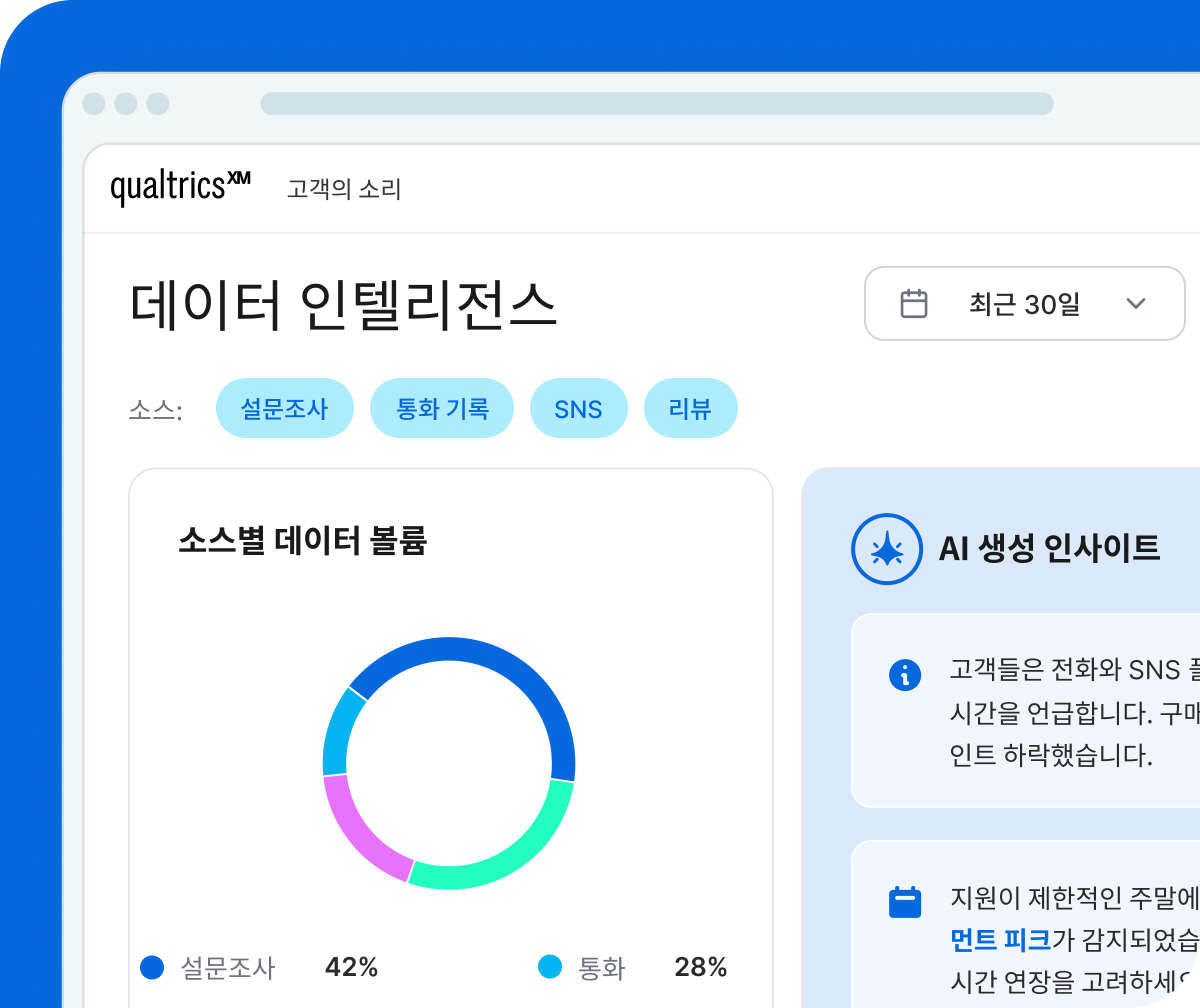
Task: Click the calendar icon in second insight card
Action: point(905,902)
